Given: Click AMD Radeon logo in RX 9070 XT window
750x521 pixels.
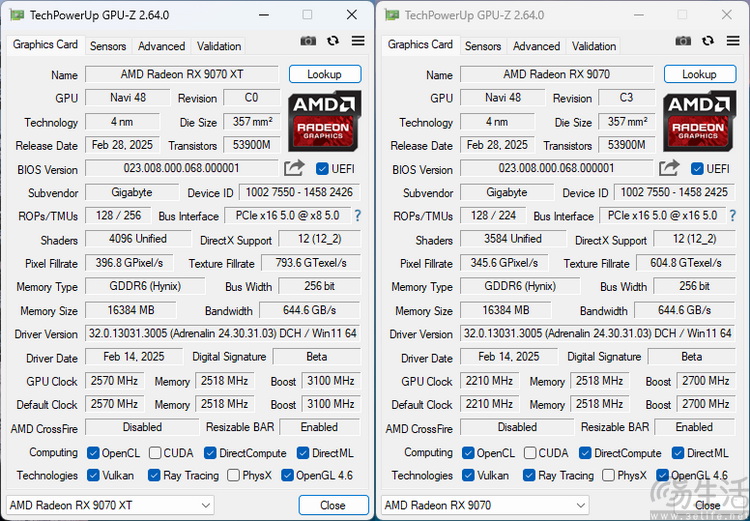Looking at the screenshot, I should coord(325,121).
